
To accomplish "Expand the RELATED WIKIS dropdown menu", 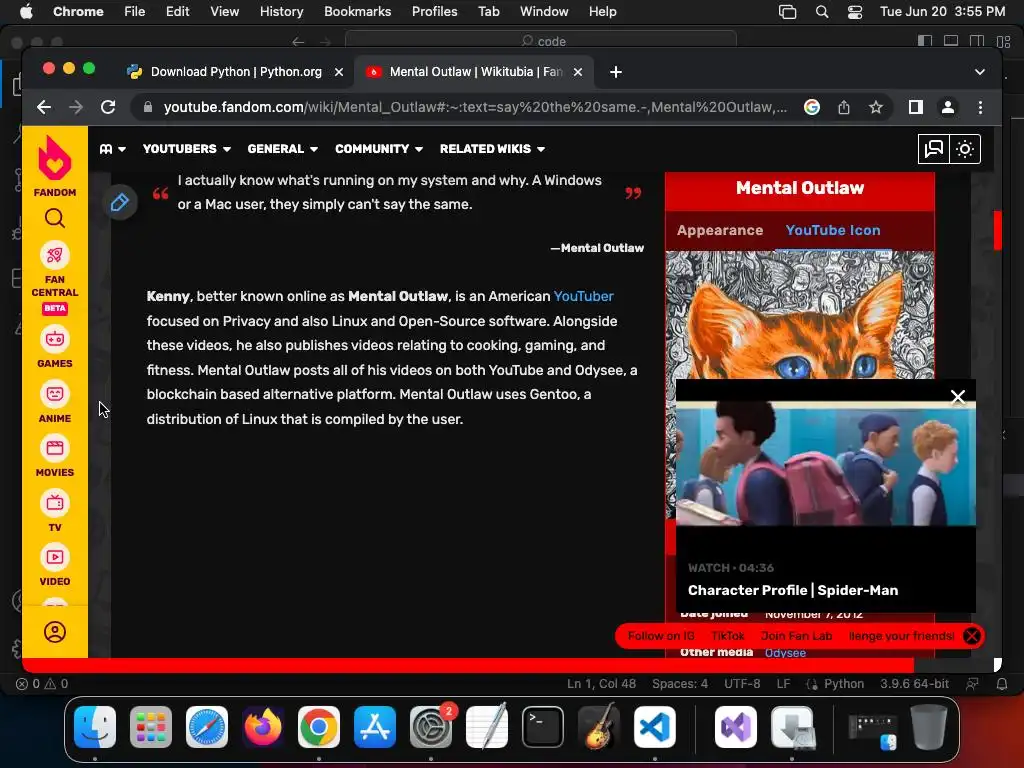I will (492, 149).
